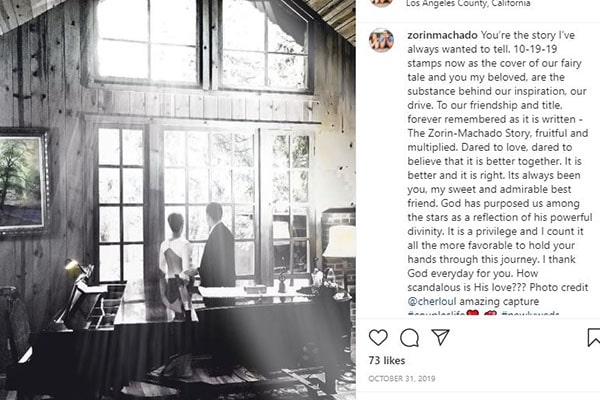
Task: Open the #newlyweds hashtag link
Action: pos(530,314)
